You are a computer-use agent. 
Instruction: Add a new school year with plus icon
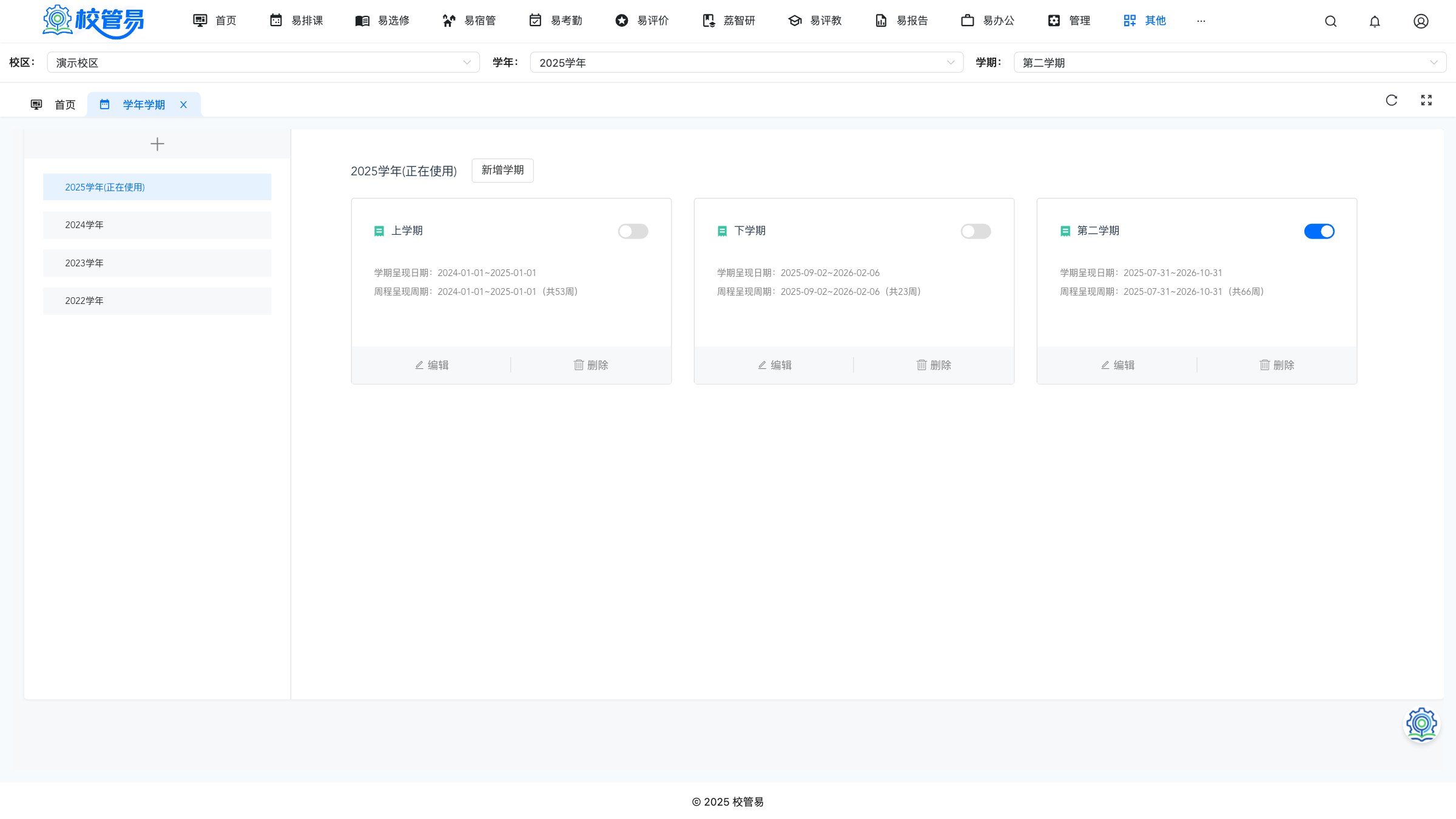(157, 144)
